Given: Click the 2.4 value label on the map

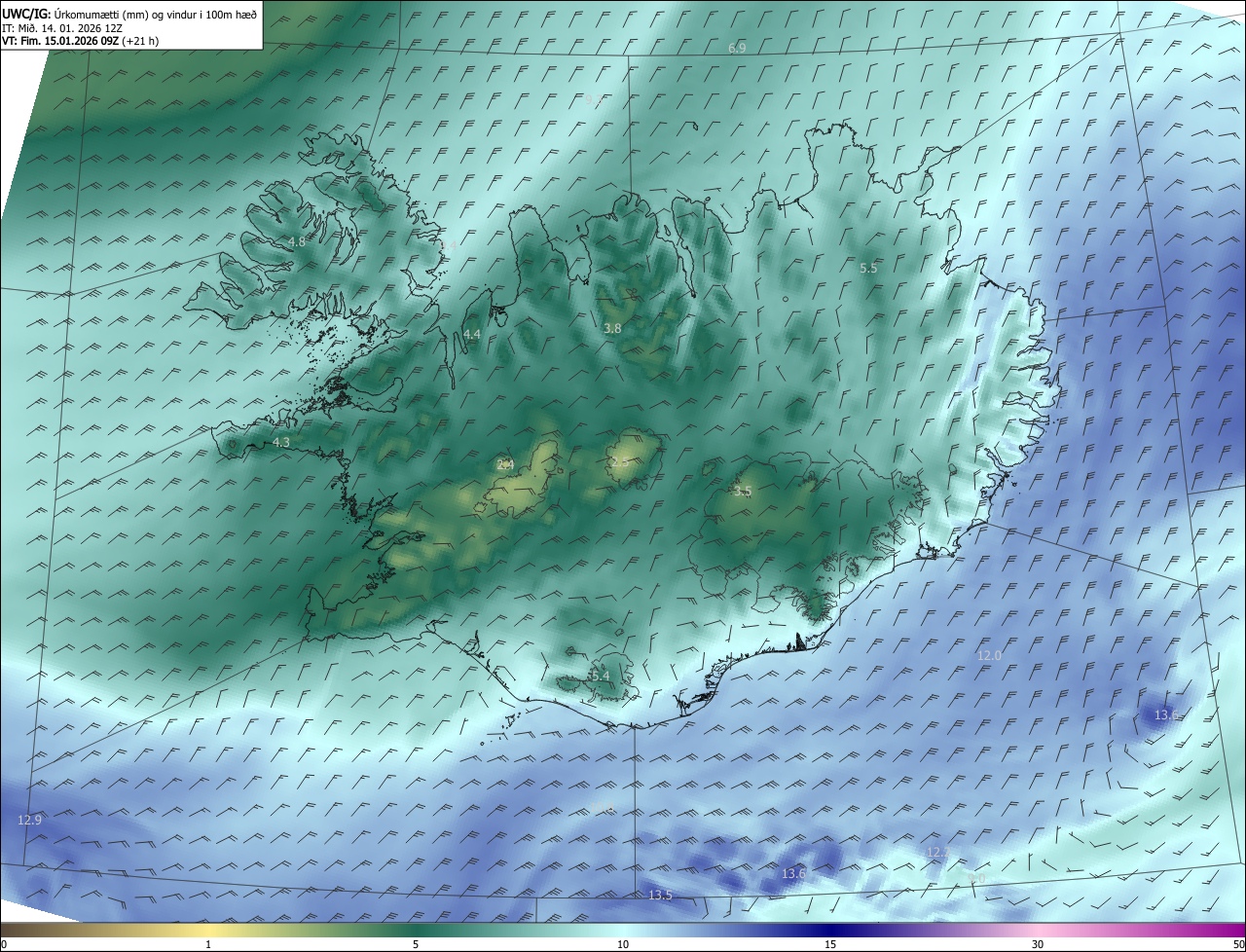Looking at the screenshot, I should pos(505,464).
